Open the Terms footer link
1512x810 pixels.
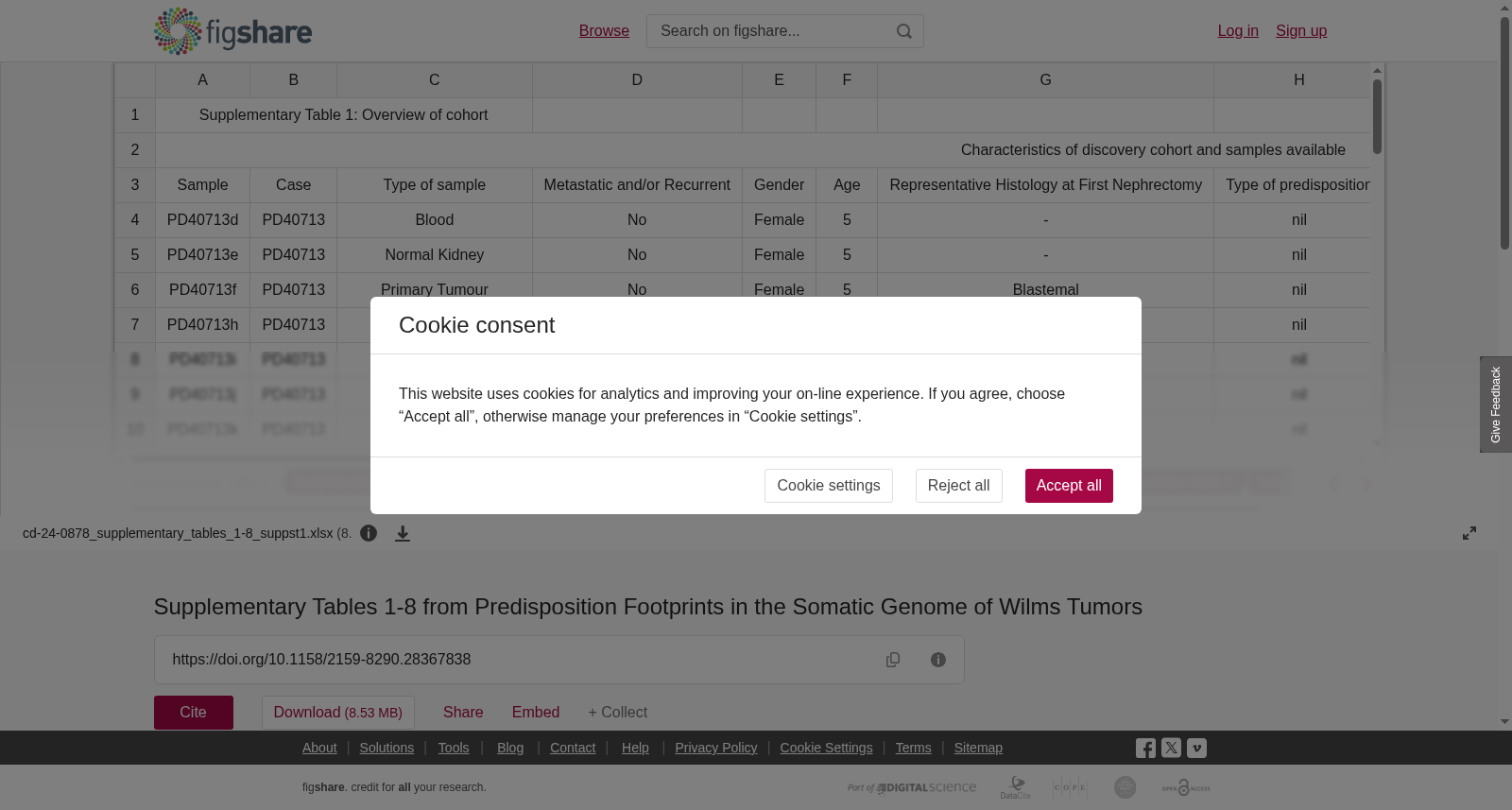pos(913,748)
